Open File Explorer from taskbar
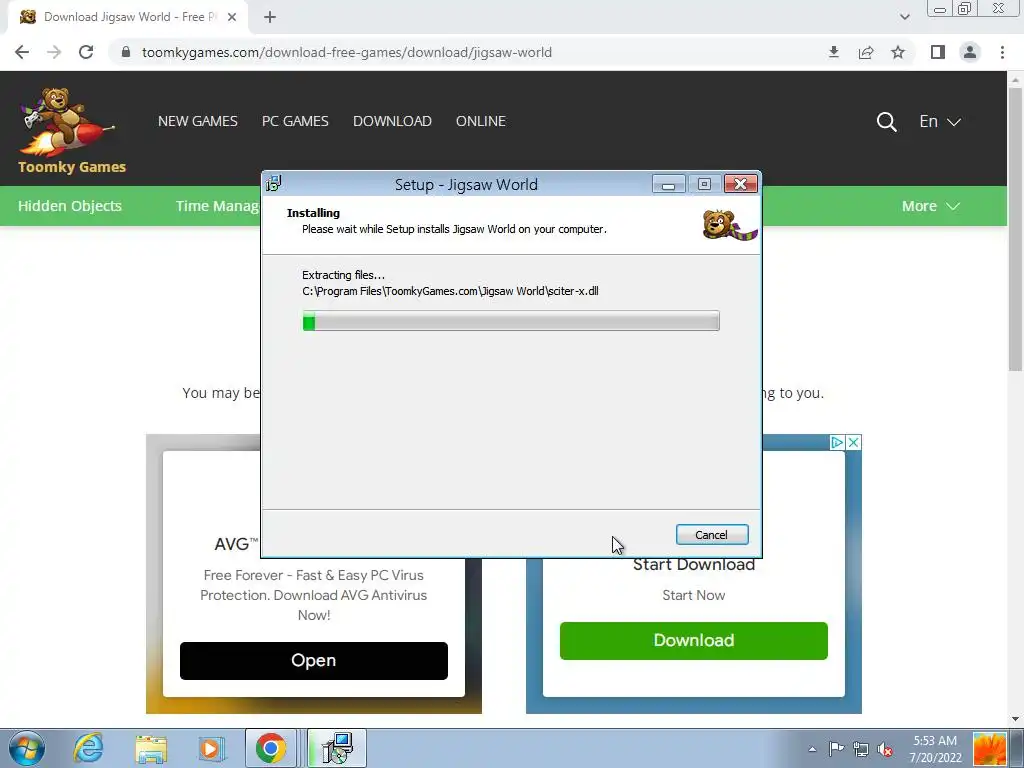The height and width of the screenshot is (768, 1024). tap(151, 748)
